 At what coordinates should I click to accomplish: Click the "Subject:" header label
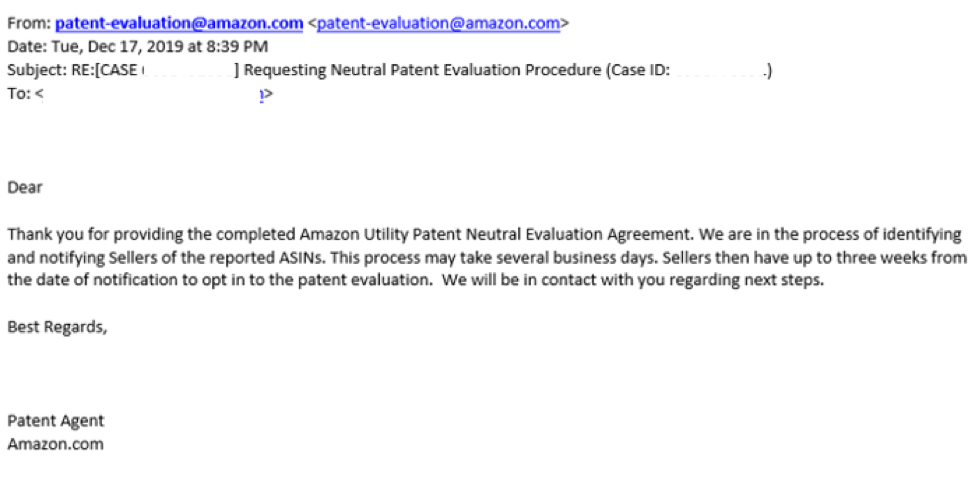tap(36, 71)
